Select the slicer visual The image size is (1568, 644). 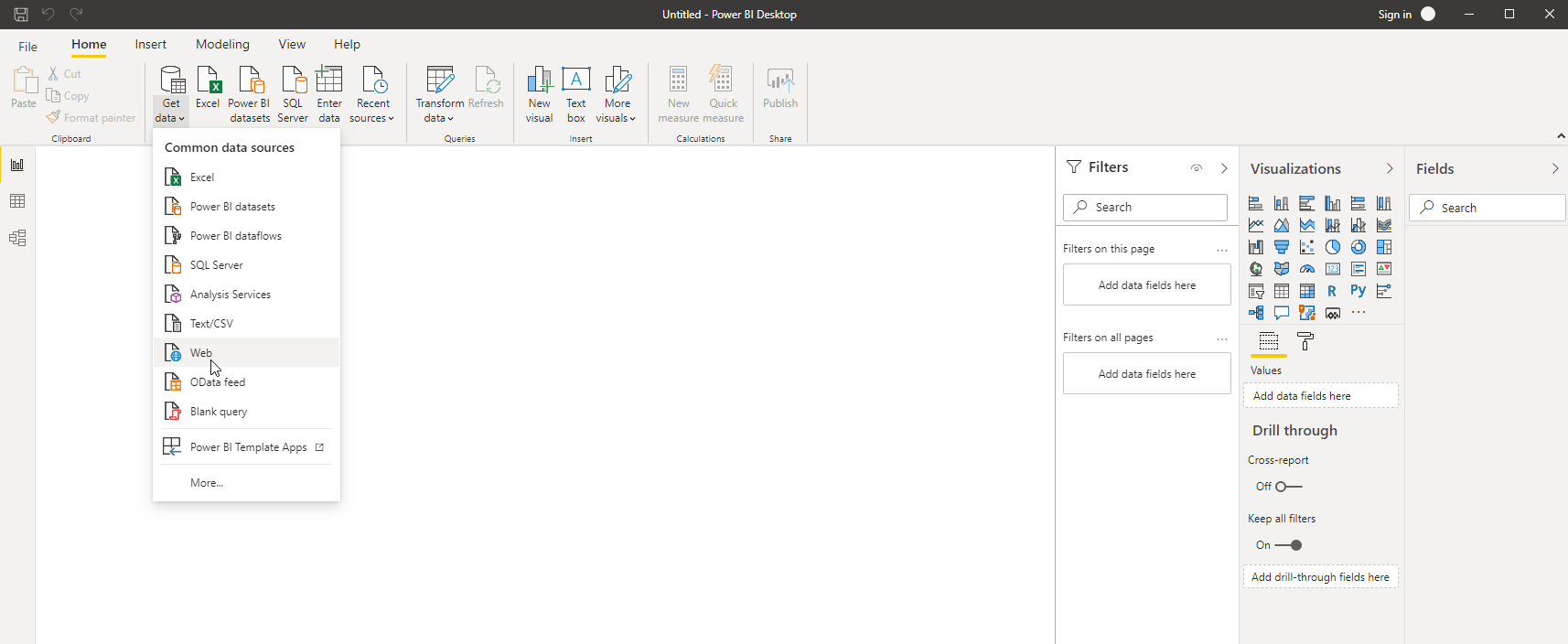coord(1256,291)
